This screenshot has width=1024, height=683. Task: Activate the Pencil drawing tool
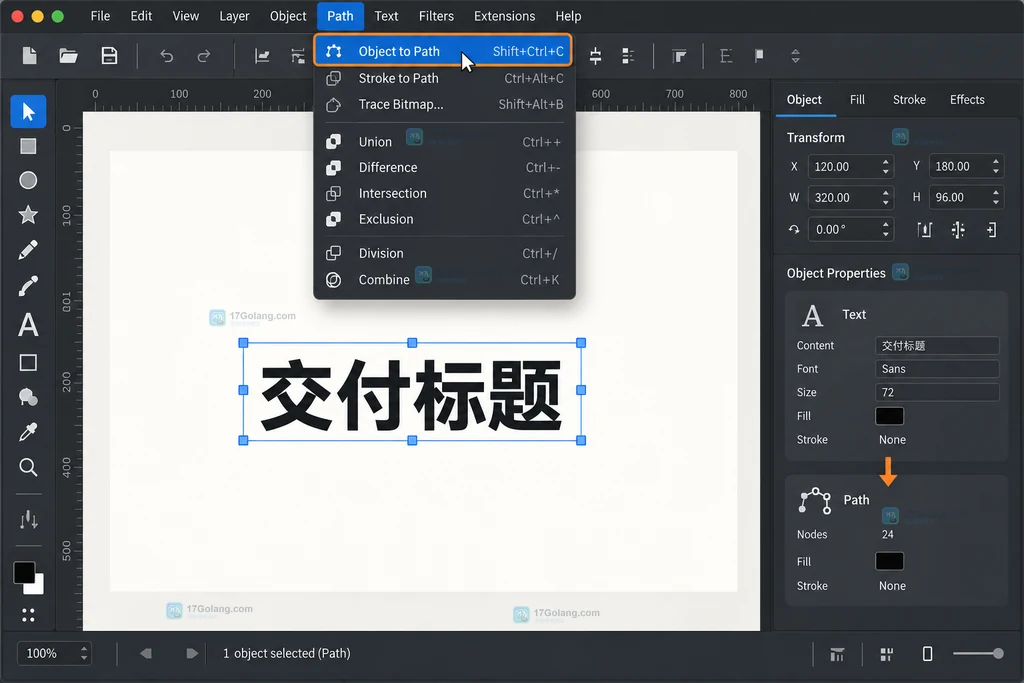pos(28,249)
